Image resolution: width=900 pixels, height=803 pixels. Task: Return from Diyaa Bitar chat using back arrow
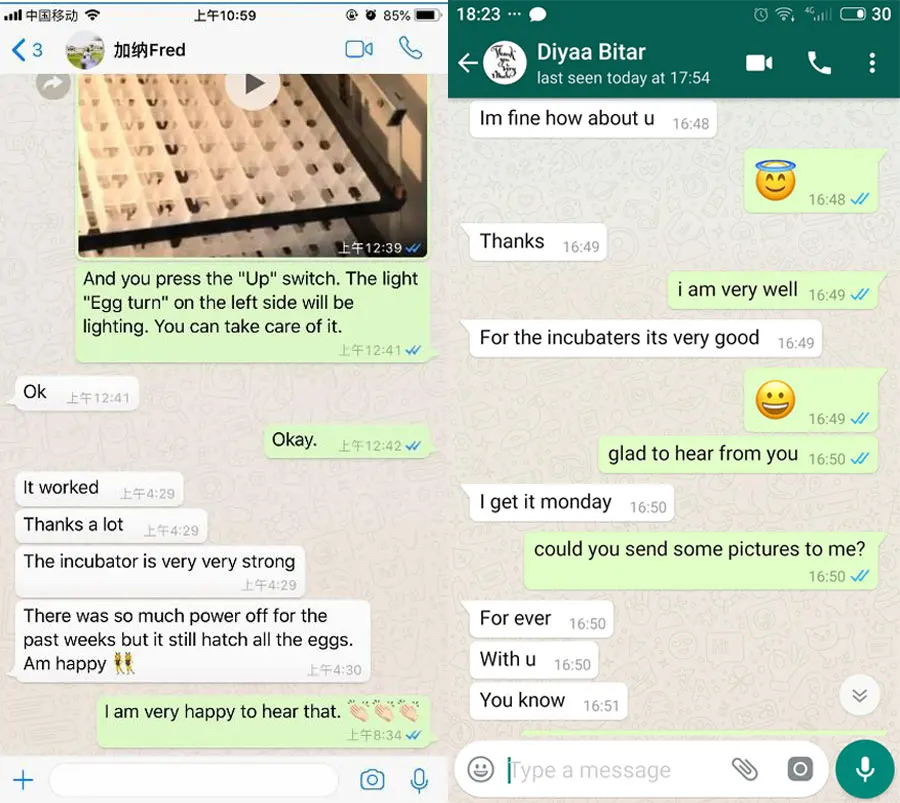pos(468,63)
